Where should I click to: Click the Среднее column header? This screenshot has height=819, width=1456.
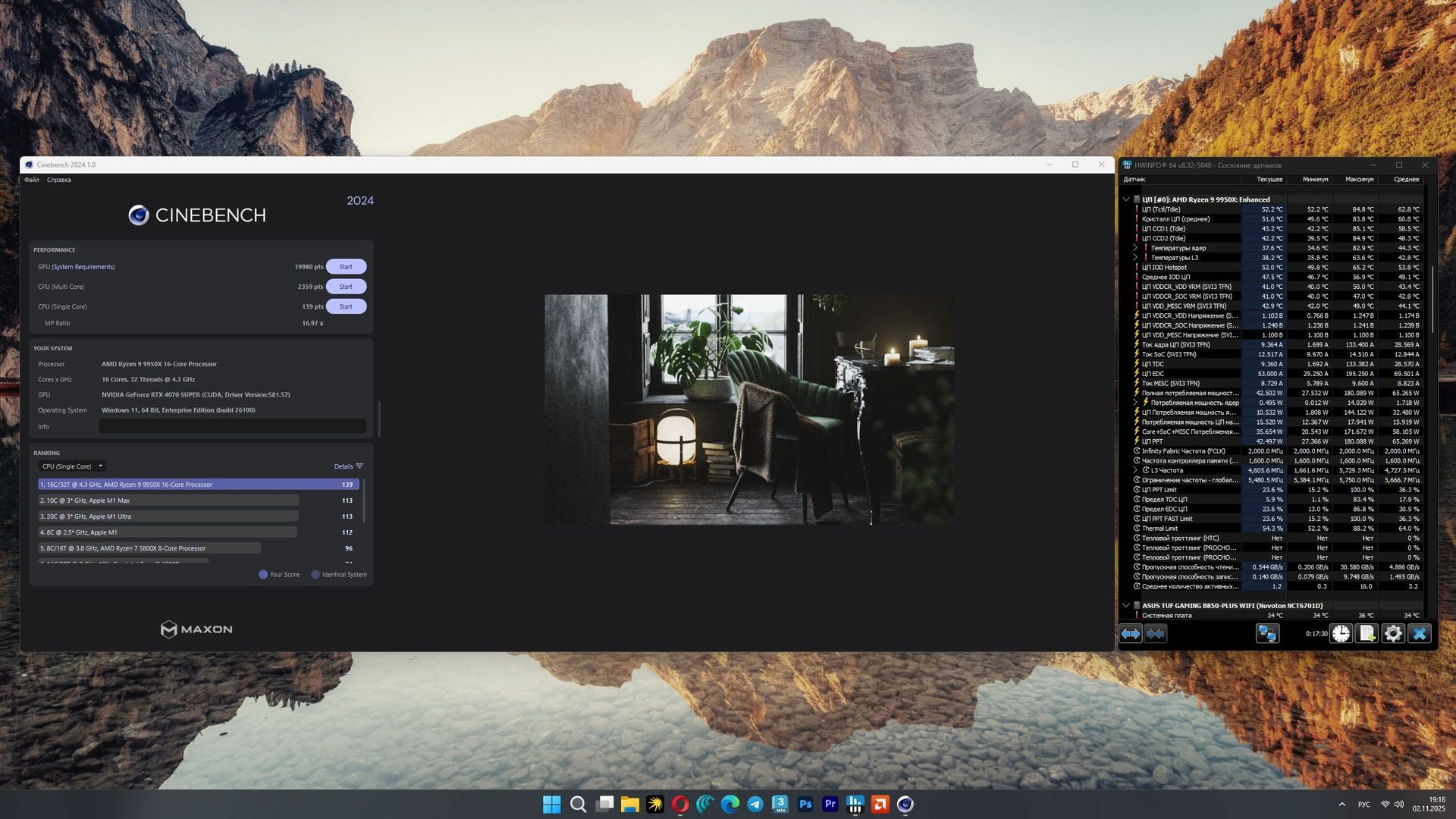[1400, 180]
